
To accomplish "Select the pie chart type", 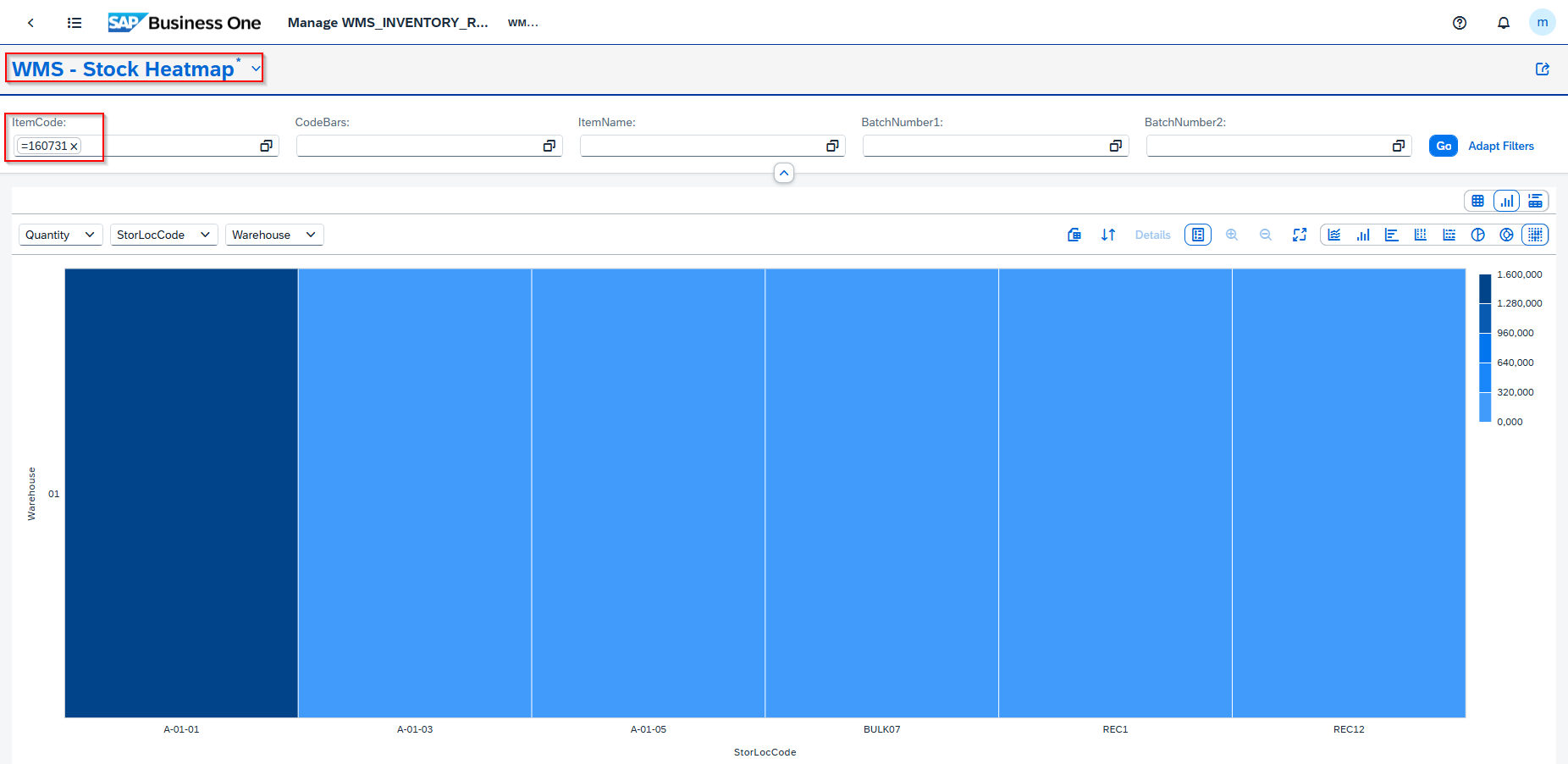I will pos(1478,235).
